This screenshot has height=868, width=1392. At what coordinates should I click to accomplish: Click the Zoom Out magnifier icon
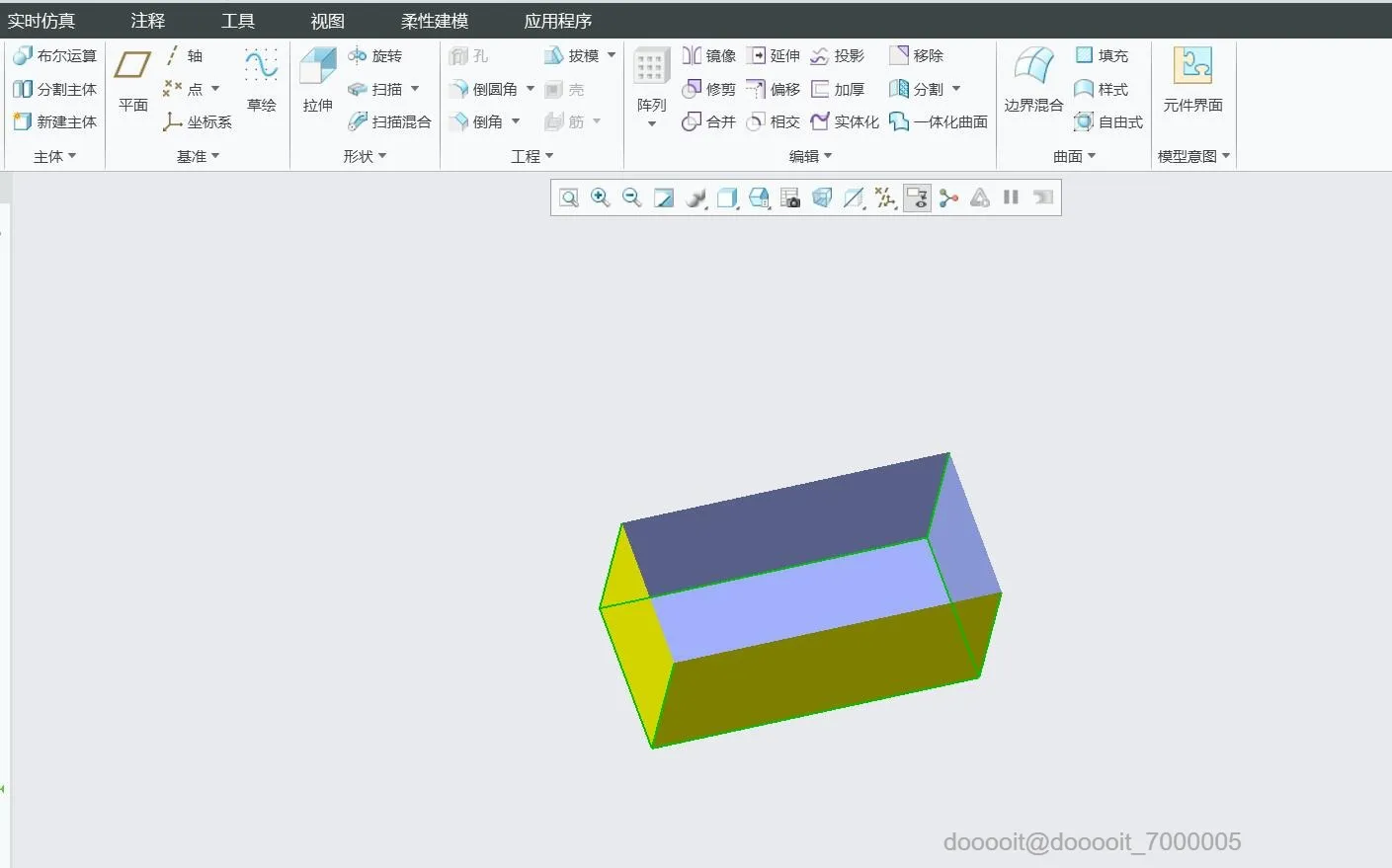pyautogui.click(x=632, y=197)
